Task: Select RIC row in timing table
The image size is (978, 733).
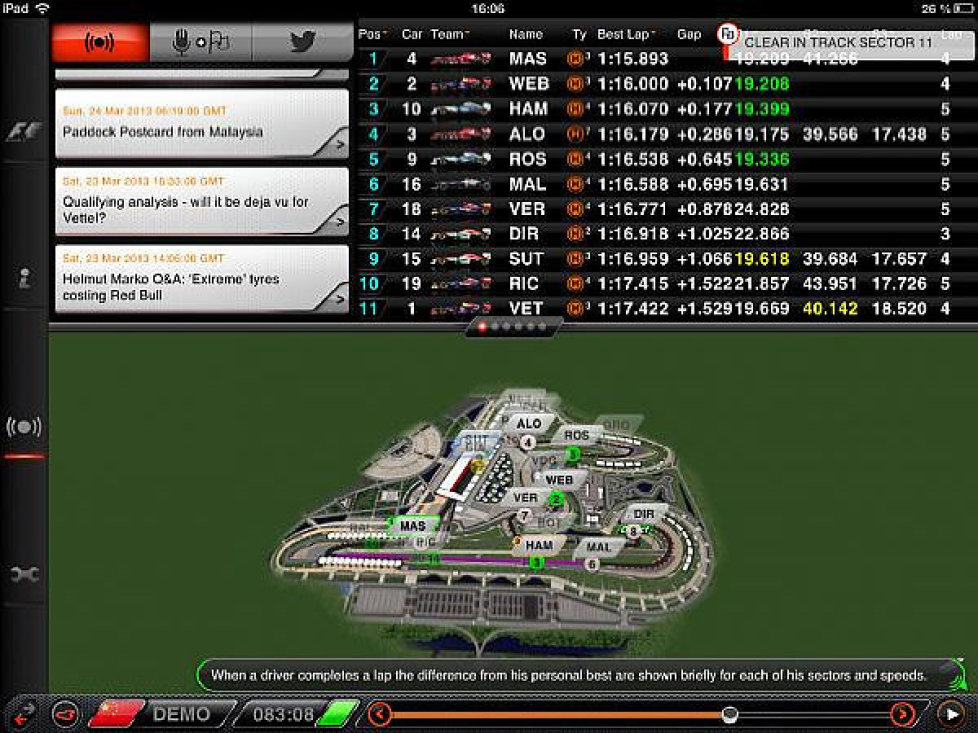Action: point(666,284)
